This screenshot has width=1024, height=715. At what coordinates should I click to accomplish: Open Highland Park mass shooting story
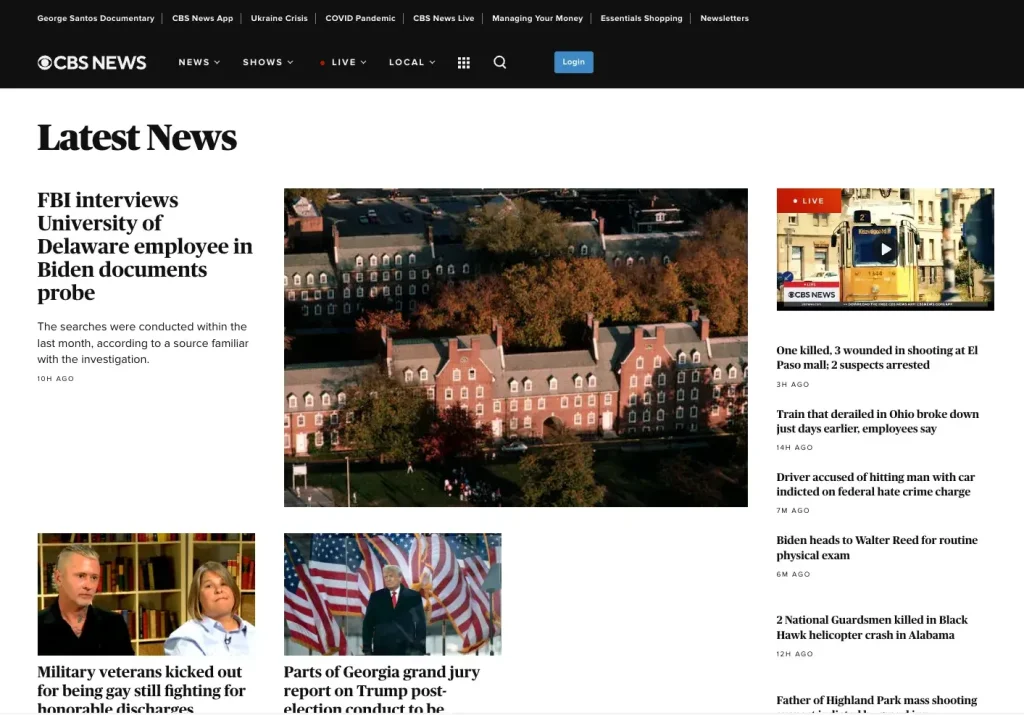coord(877,704)
